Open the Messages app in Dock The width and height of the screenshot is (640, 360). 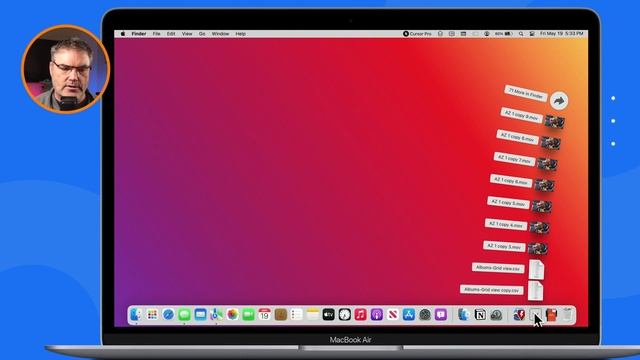(x=184, y=315)
